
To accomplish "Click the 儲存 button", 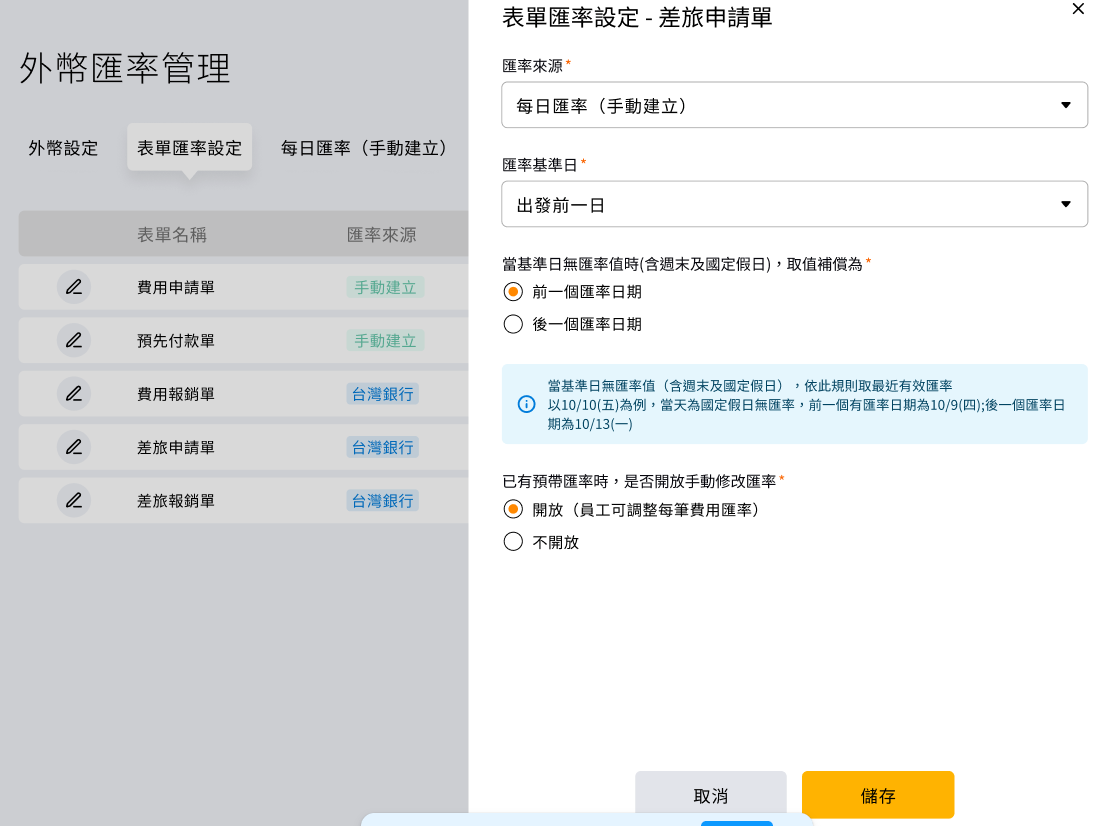I will (x=878, y=795).
